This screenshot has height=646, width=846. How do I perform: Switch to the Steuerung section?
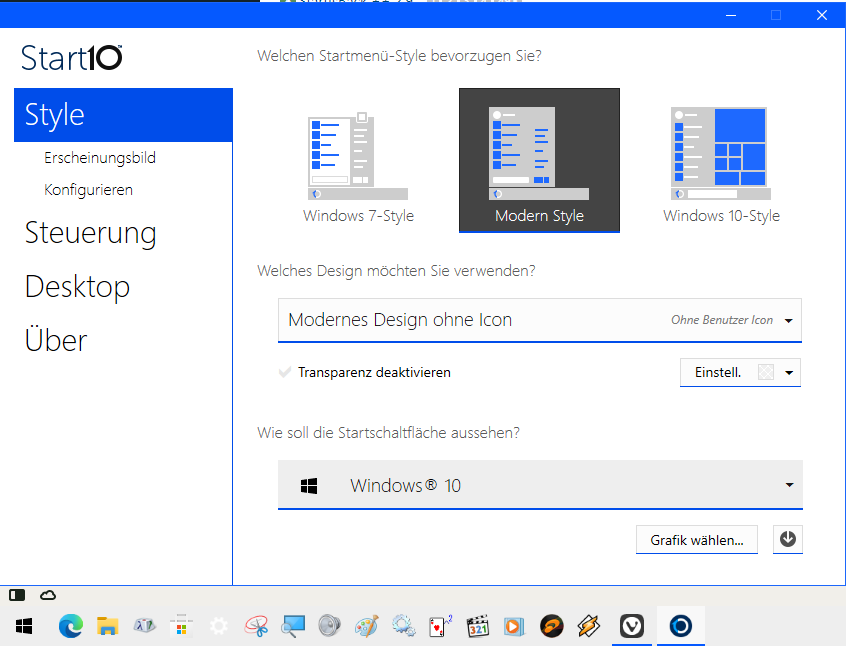click(x=91, y=233)
